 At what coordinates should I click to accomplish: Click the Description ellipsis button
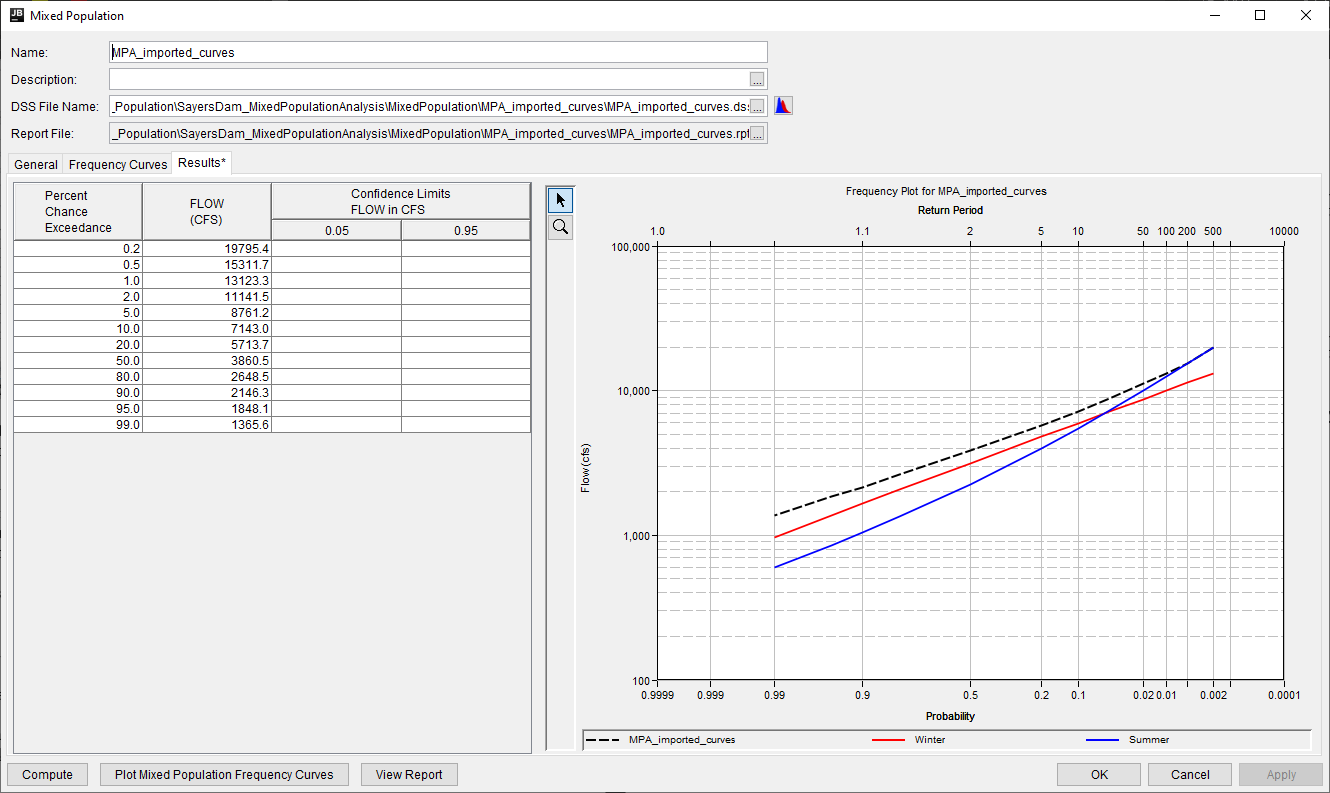pyautogui.click(x=757, y=79)
